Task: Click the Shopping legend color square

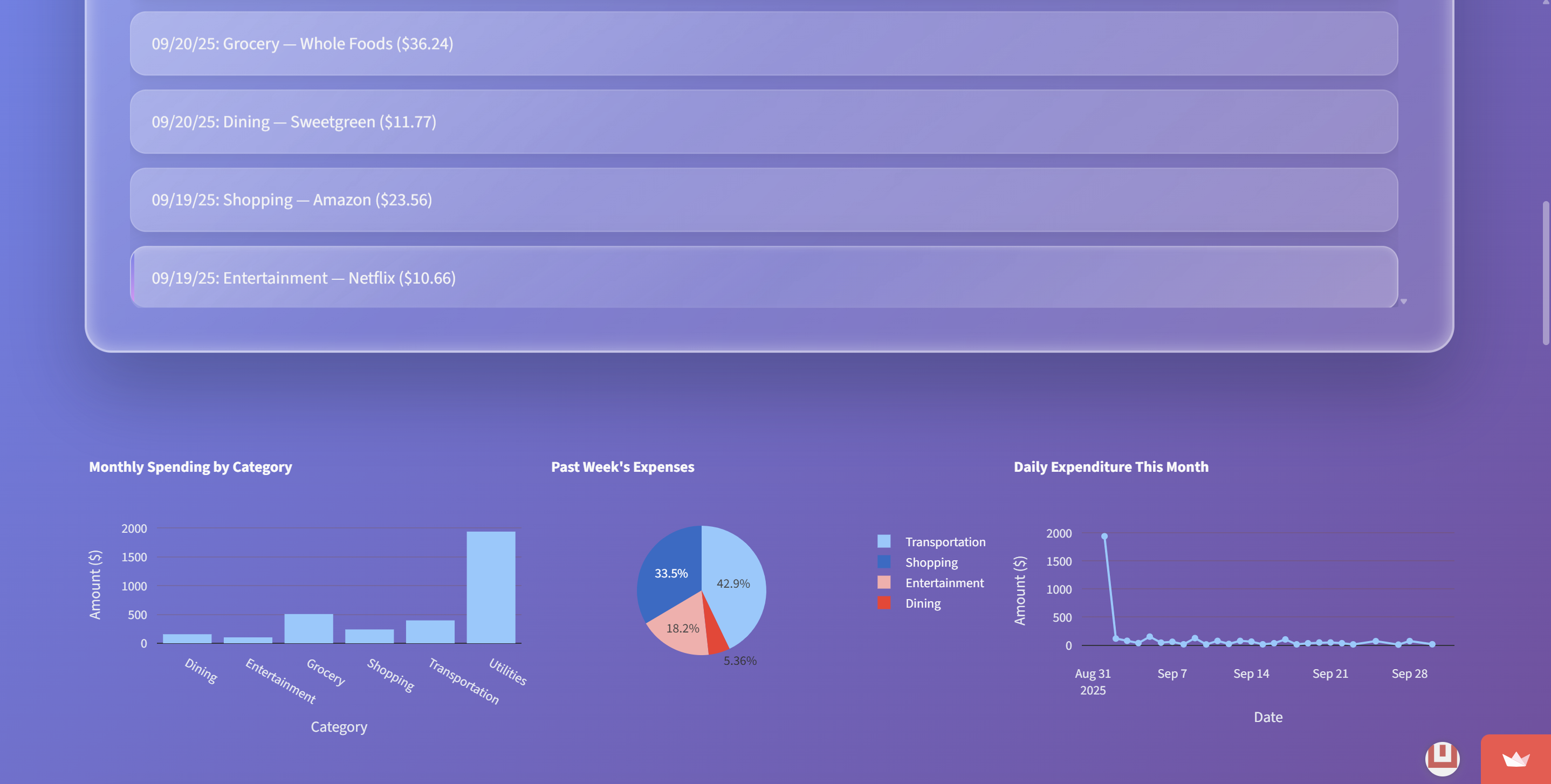Action: (883, 562)
